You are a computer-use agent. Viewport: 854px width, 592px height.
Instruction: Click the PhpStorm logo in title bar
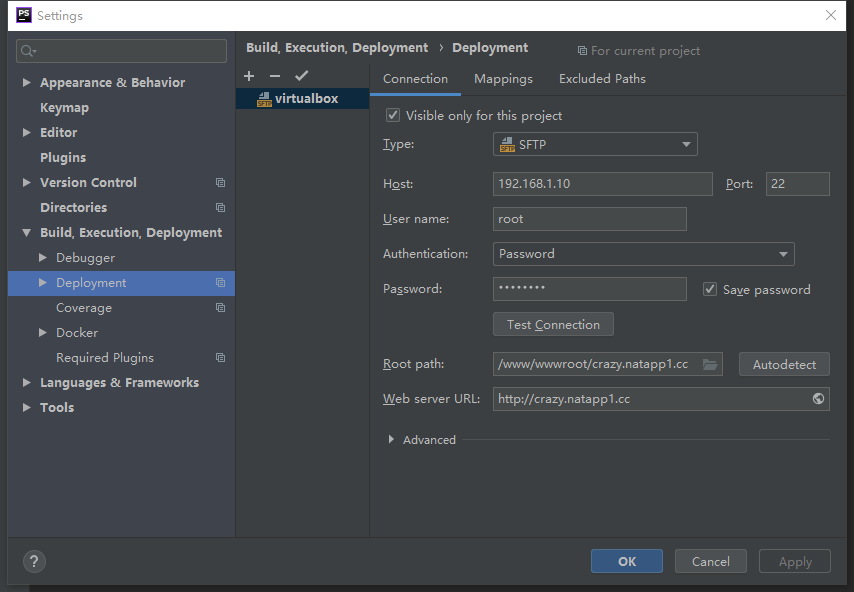tap(24, 15)
